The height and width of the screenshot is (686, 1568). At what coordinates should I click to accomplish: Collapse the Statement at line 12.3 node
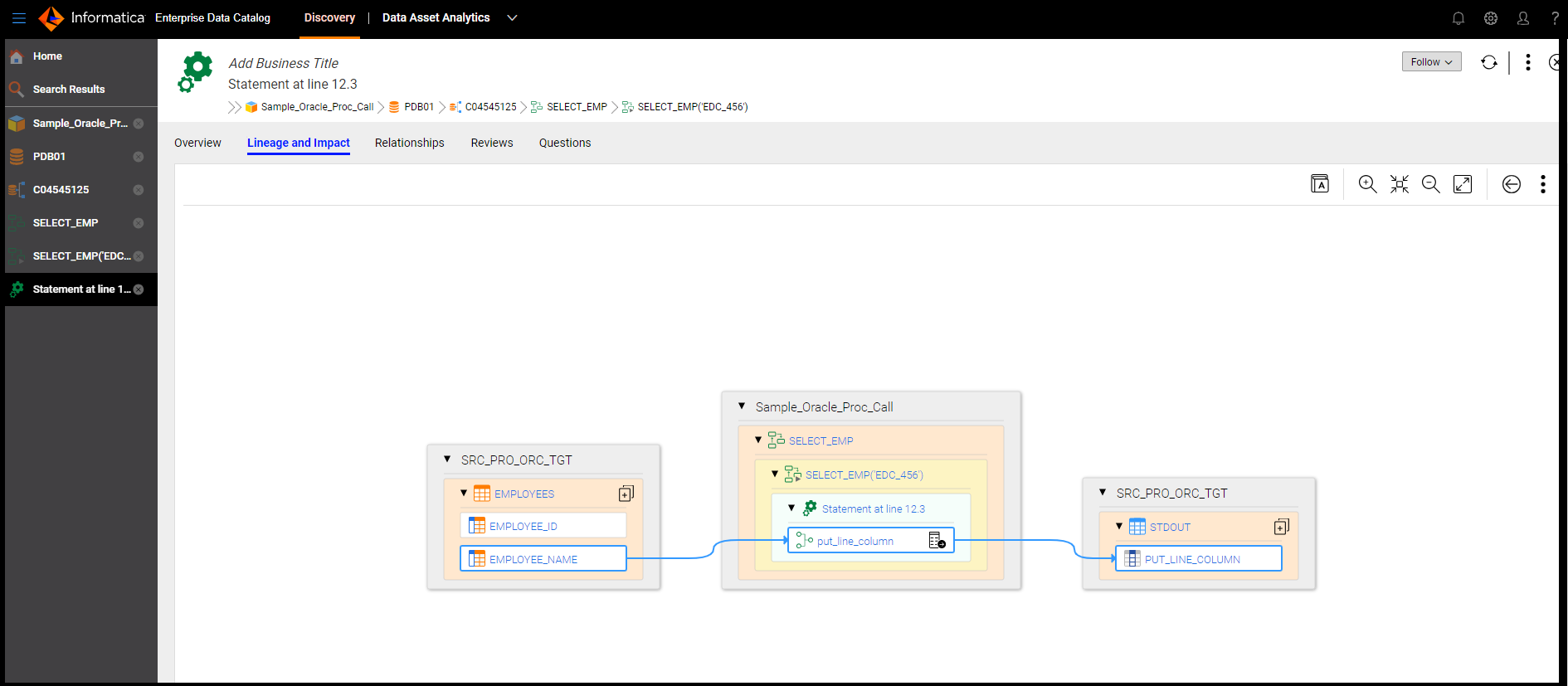(791, 508)
